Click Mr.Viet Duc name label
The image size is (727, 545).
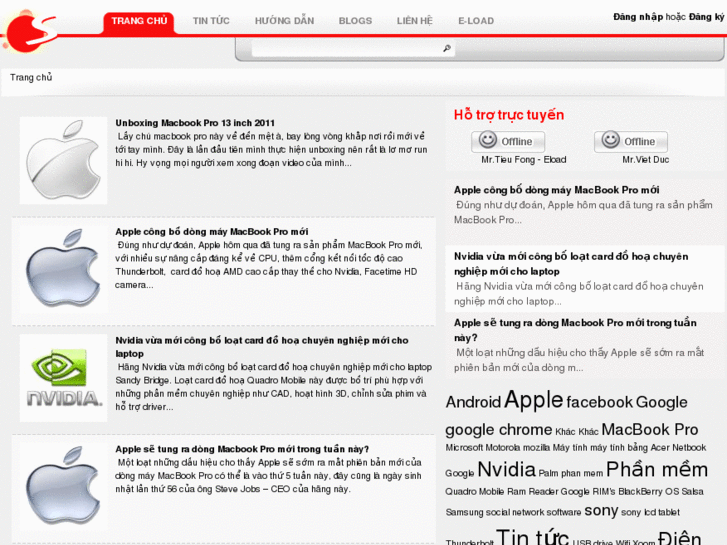[645, 160]
